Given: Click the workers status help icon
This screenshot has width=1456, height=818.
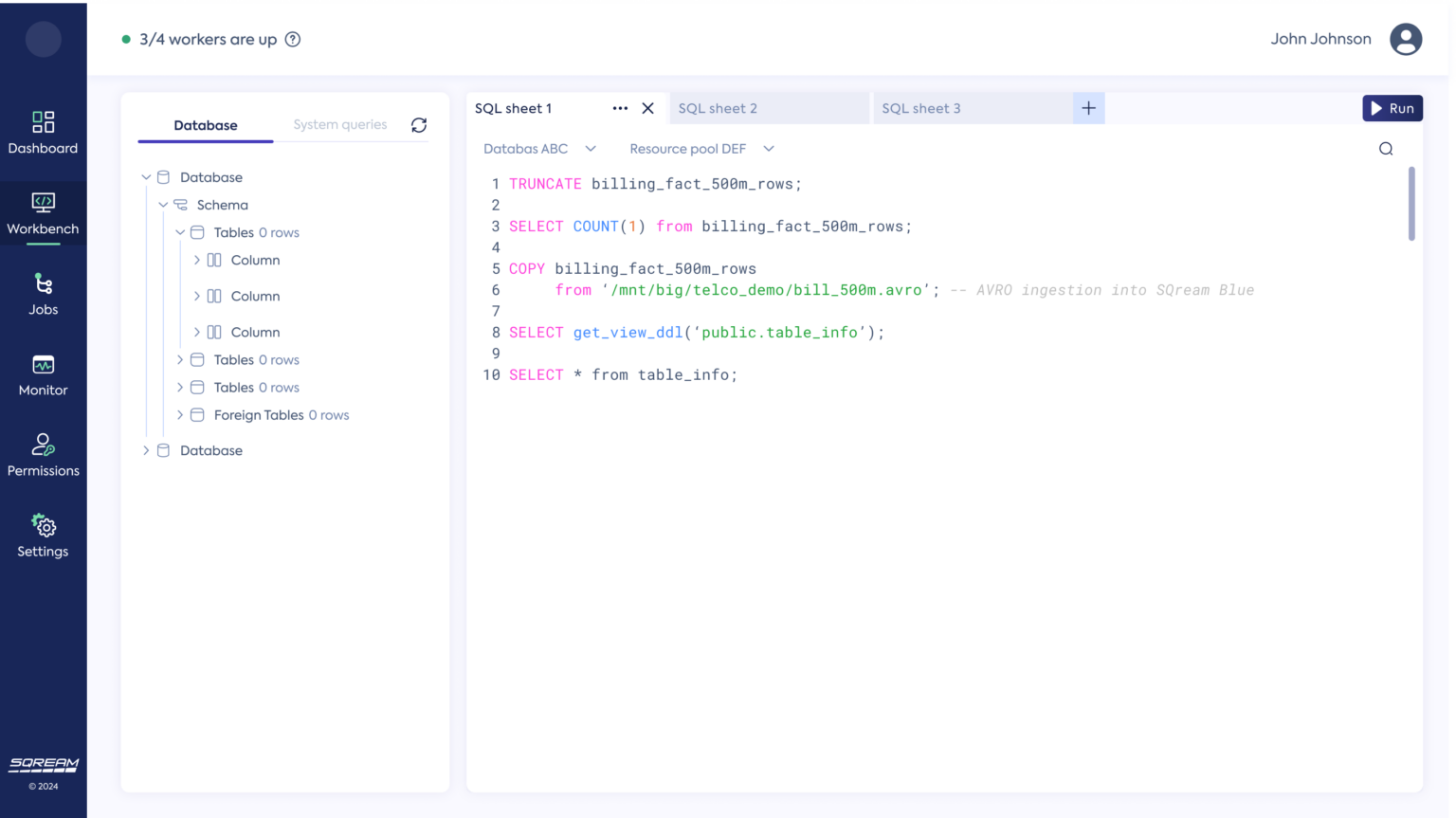Looking at the screenshot, I should pyautogui.click(x=293, y=39).
